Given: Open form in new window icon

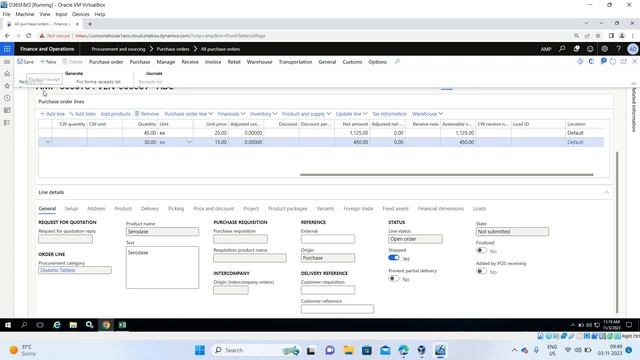Looking at the screenshot, I should tap(624, 62).
